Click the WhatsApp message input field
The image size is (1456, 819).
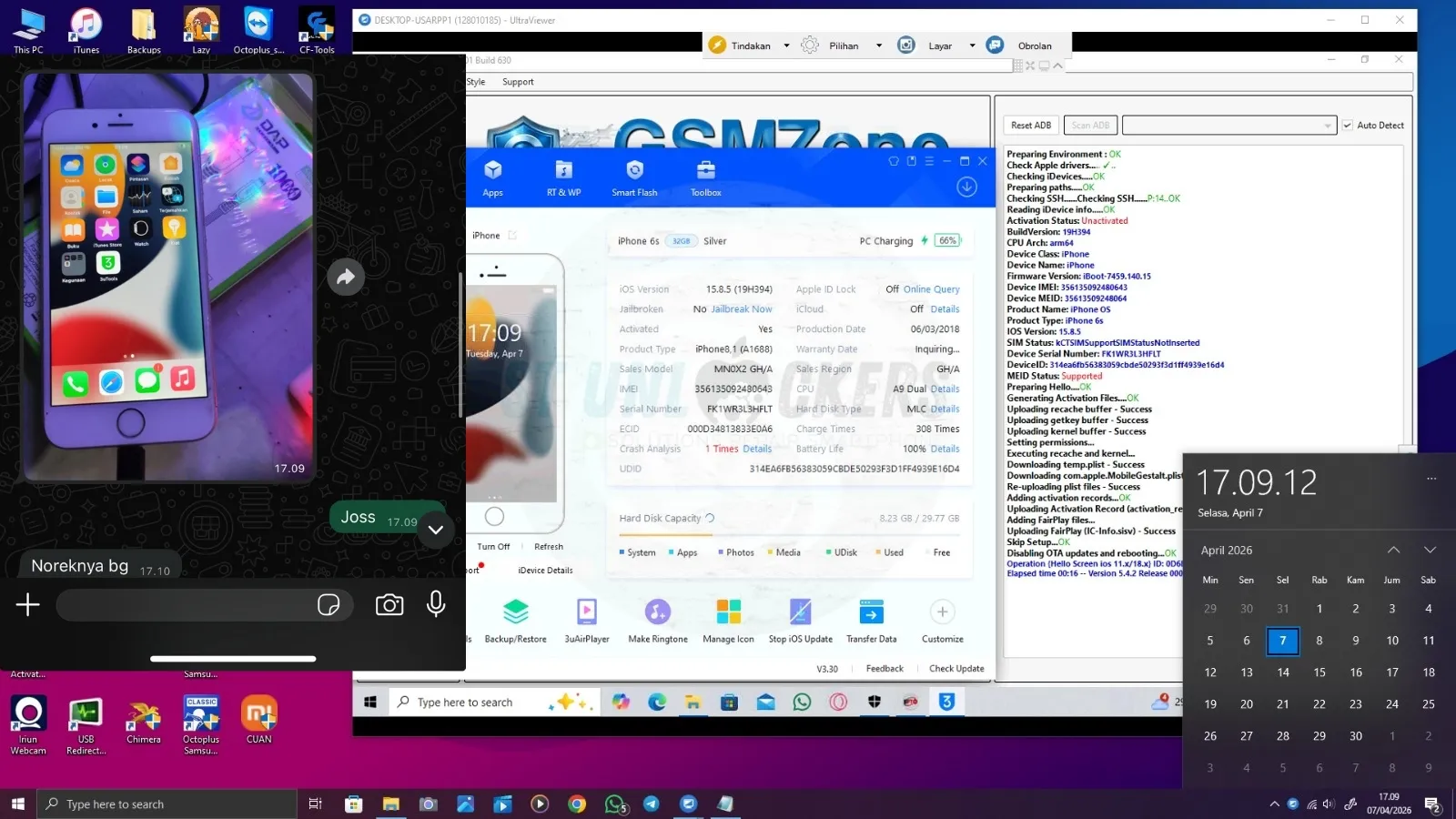point(182,605)
